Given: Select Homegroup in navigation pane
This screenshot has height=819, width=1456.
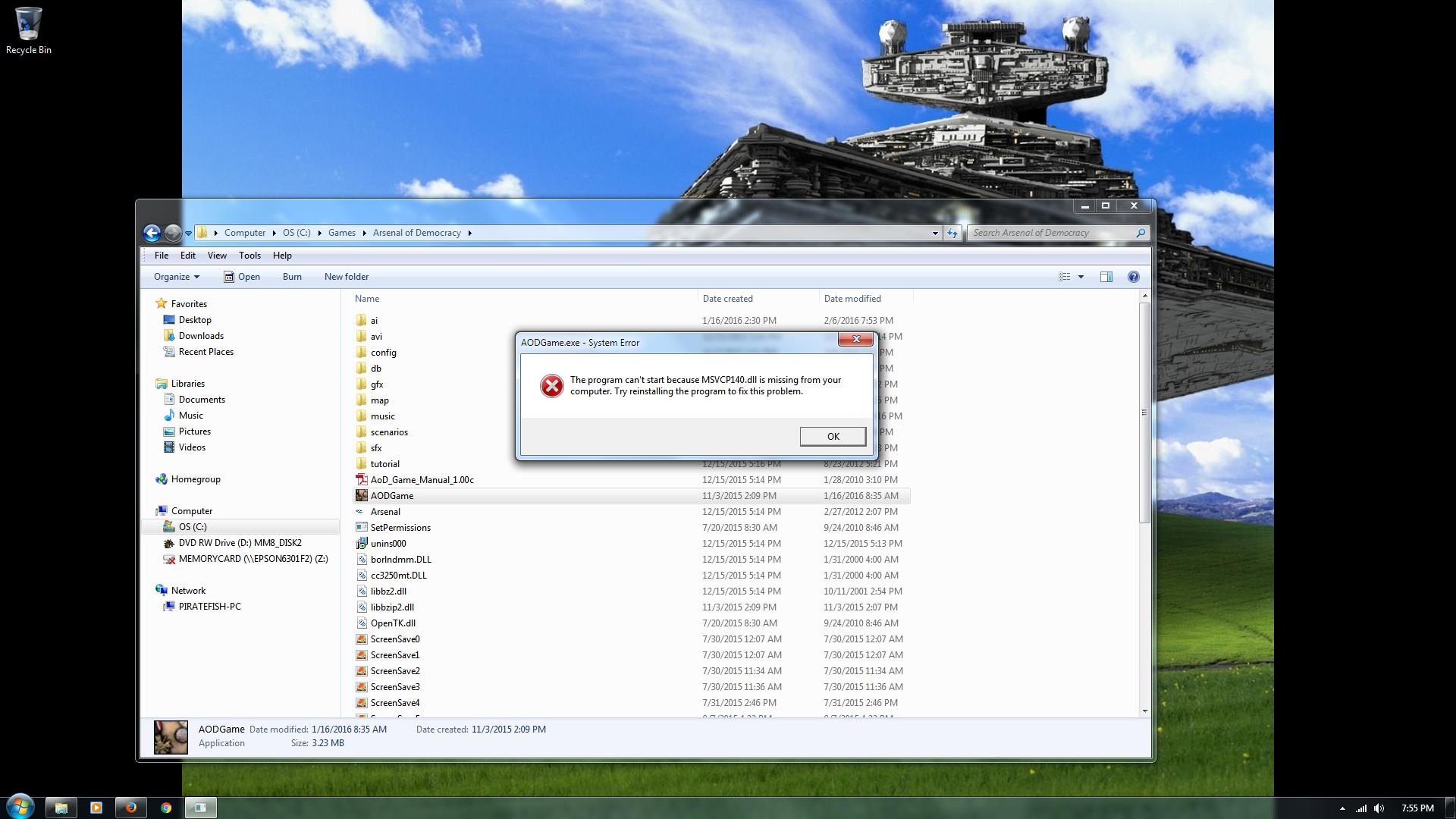Looking at the screenshot, I should tap(196, 479).
